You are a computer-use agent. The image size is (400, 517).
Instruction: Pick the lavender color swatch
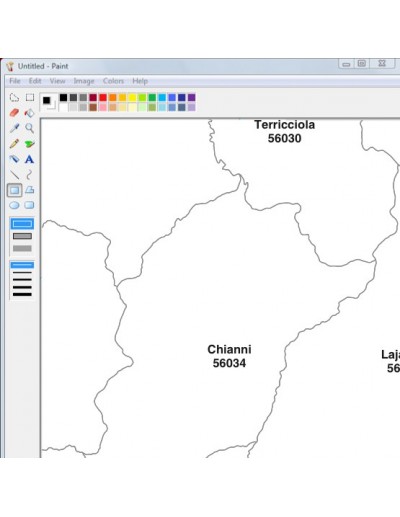coord(191,107)
